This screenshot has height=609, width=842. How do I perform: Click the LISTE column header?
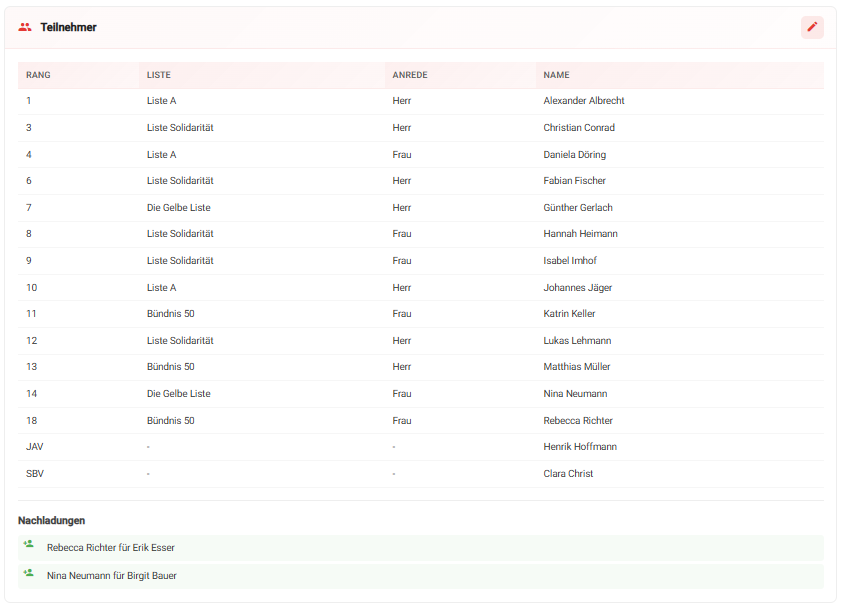158,75
